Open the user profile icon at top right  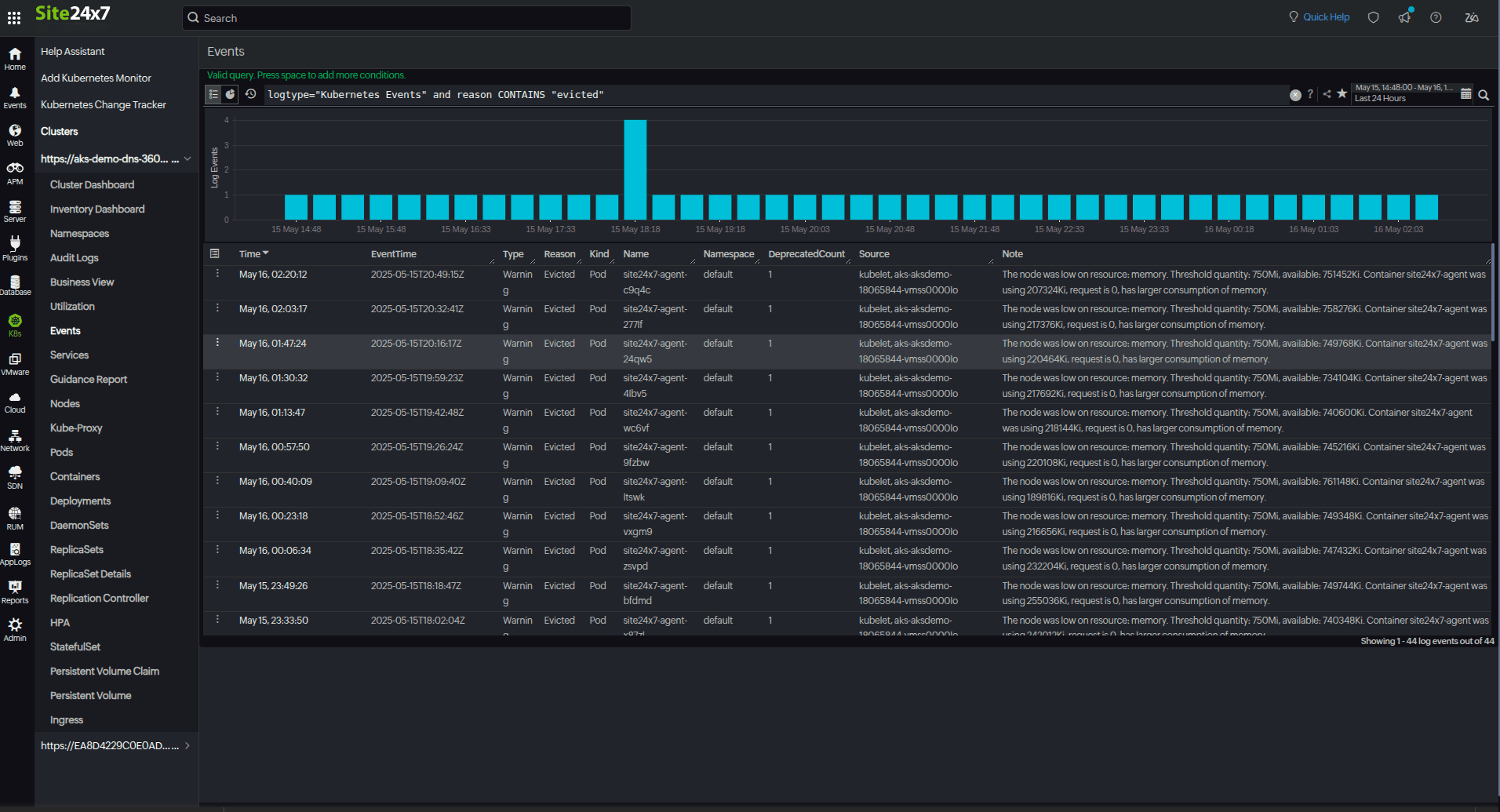tap(1472, 17)
